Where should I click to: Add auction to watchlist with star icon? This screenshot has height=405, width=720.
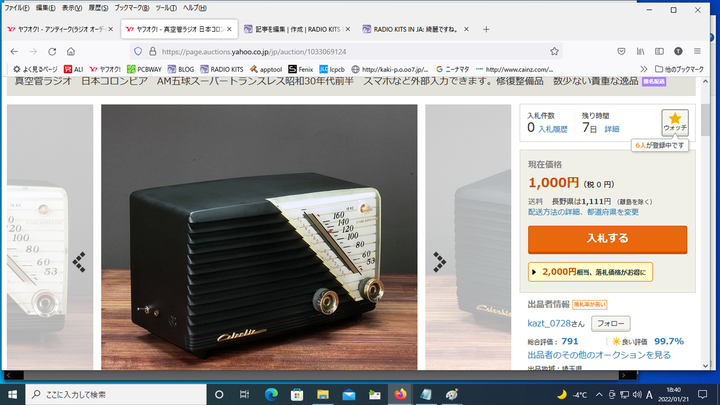(675, 122)
